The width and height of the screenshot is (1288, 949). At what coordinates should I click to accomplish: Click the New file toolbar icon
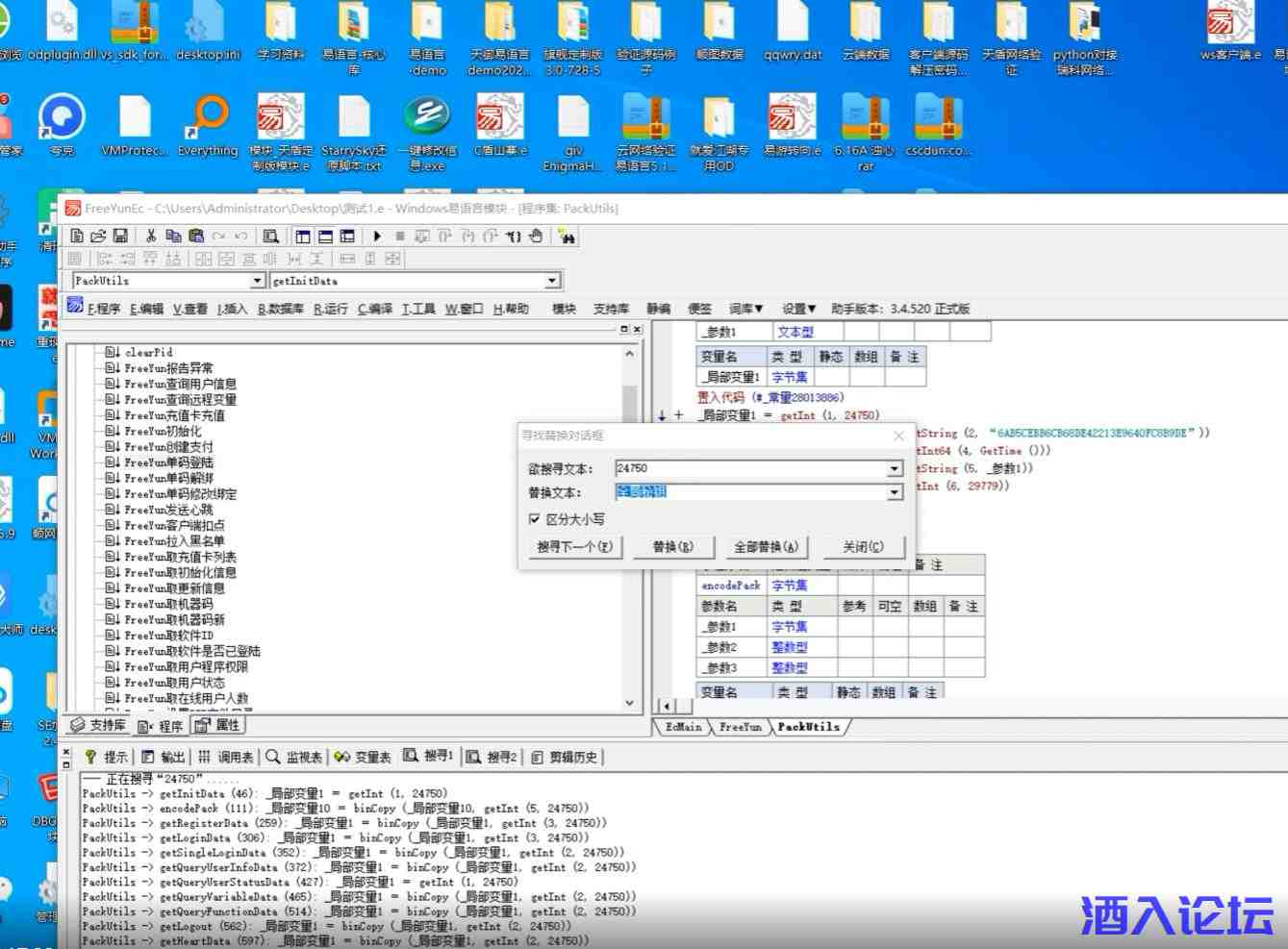77,236
